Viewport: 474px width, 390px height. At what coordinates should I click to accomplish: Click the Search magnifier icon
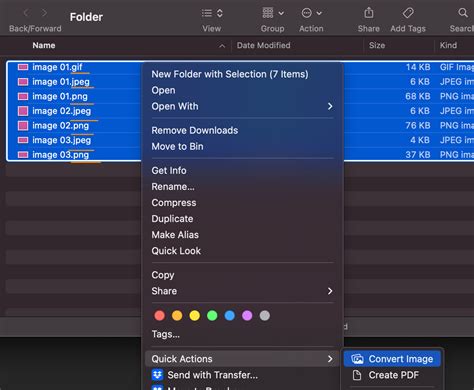[x=463, y=13]
